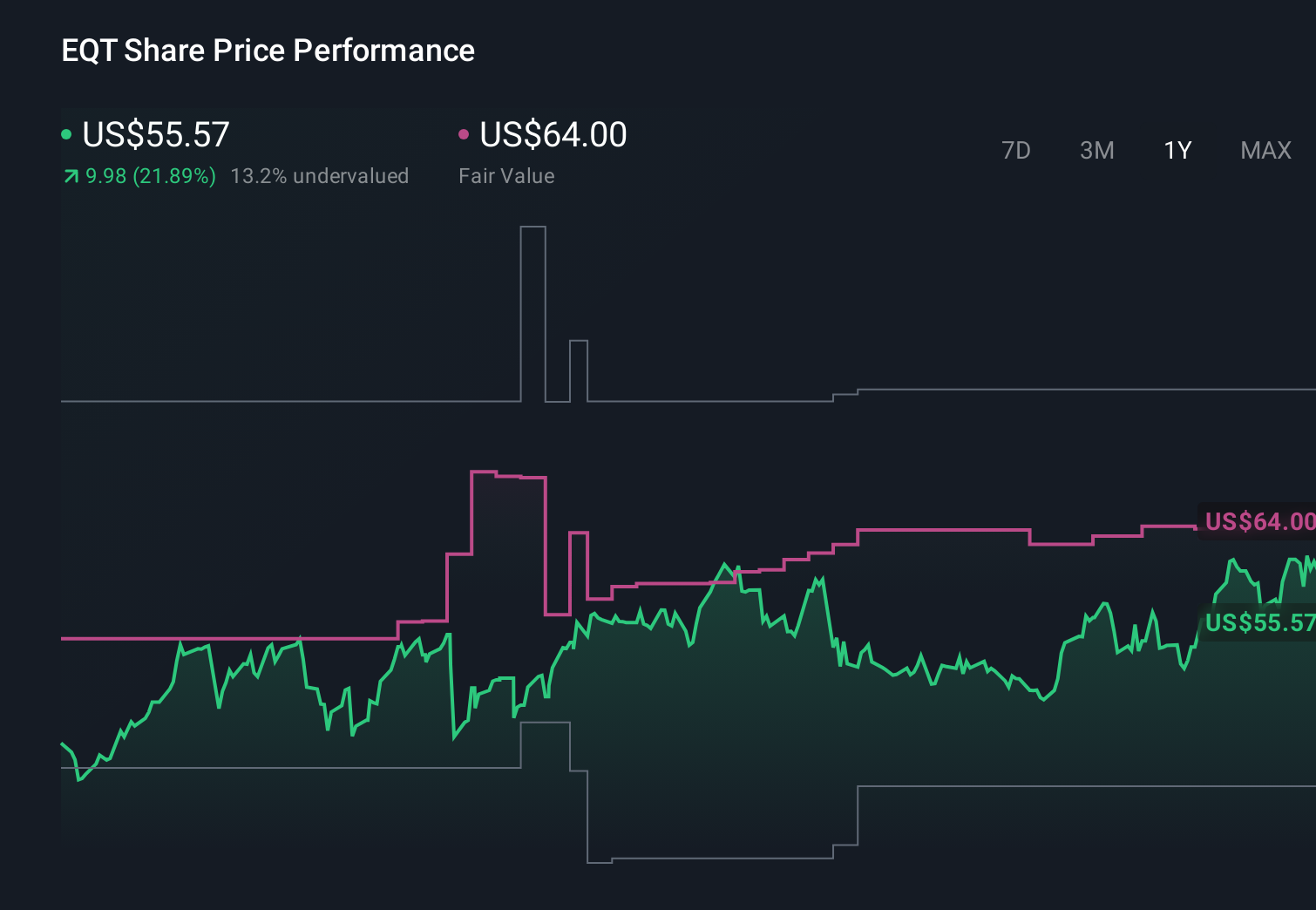Open the 7D time range
The height and width of the screenshot is (910, 1316).
coord(1016,150)
